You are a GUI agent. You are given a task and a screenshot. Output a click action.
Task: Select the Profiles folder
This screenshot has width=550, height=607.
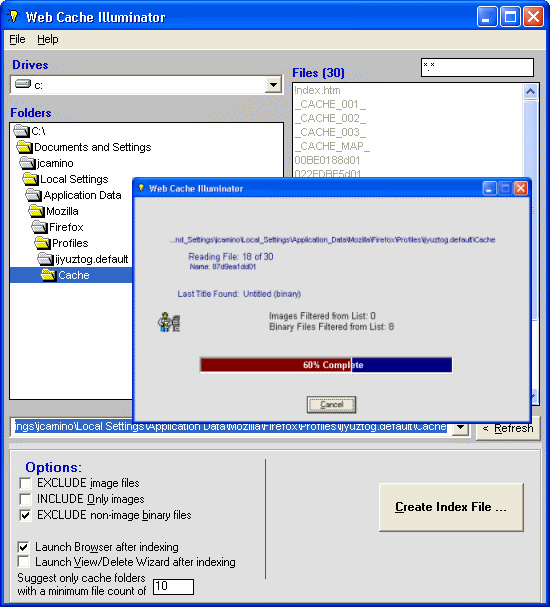pos(70,243)
